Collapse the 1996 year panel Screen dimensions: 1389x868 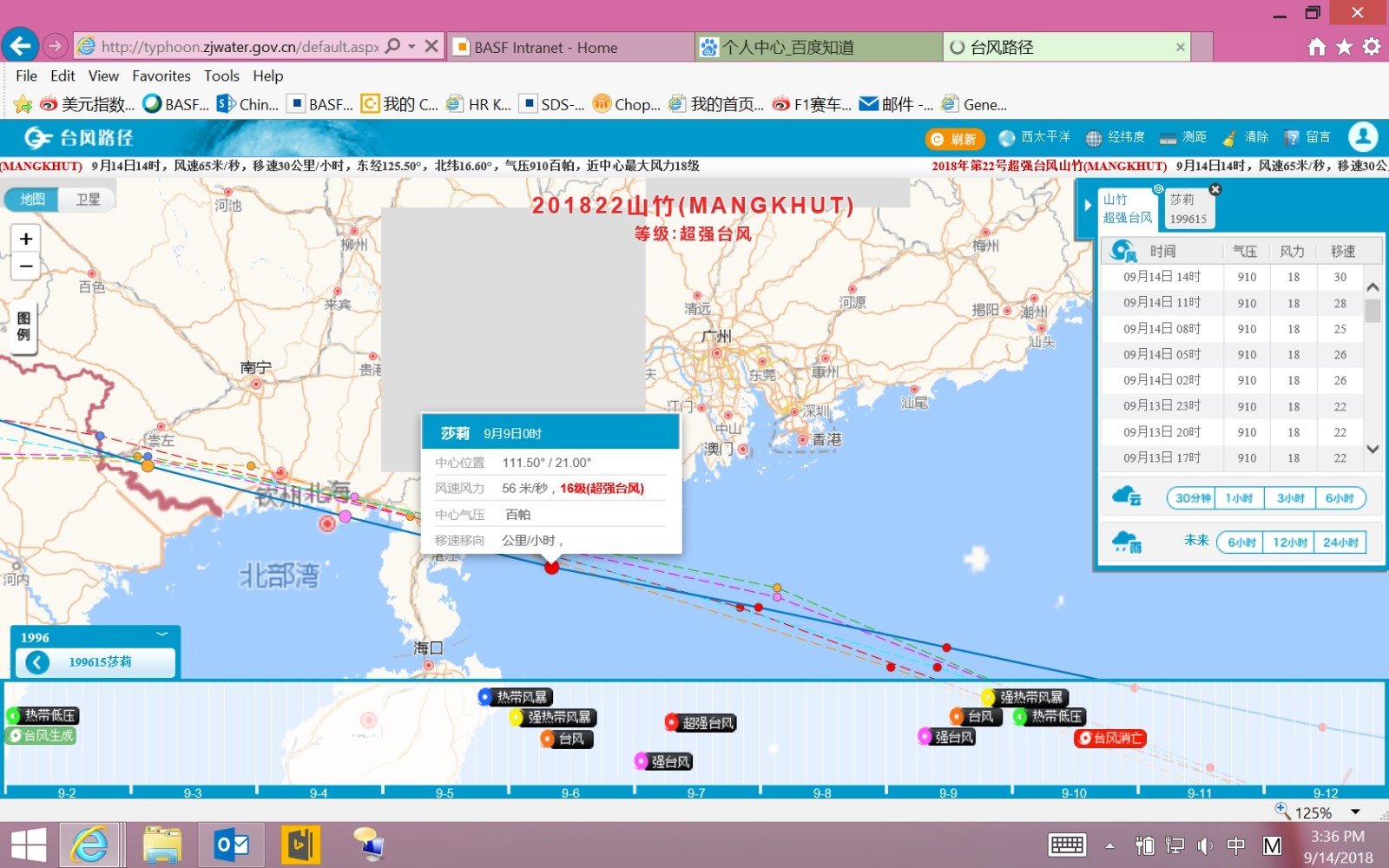click(161, 636)
